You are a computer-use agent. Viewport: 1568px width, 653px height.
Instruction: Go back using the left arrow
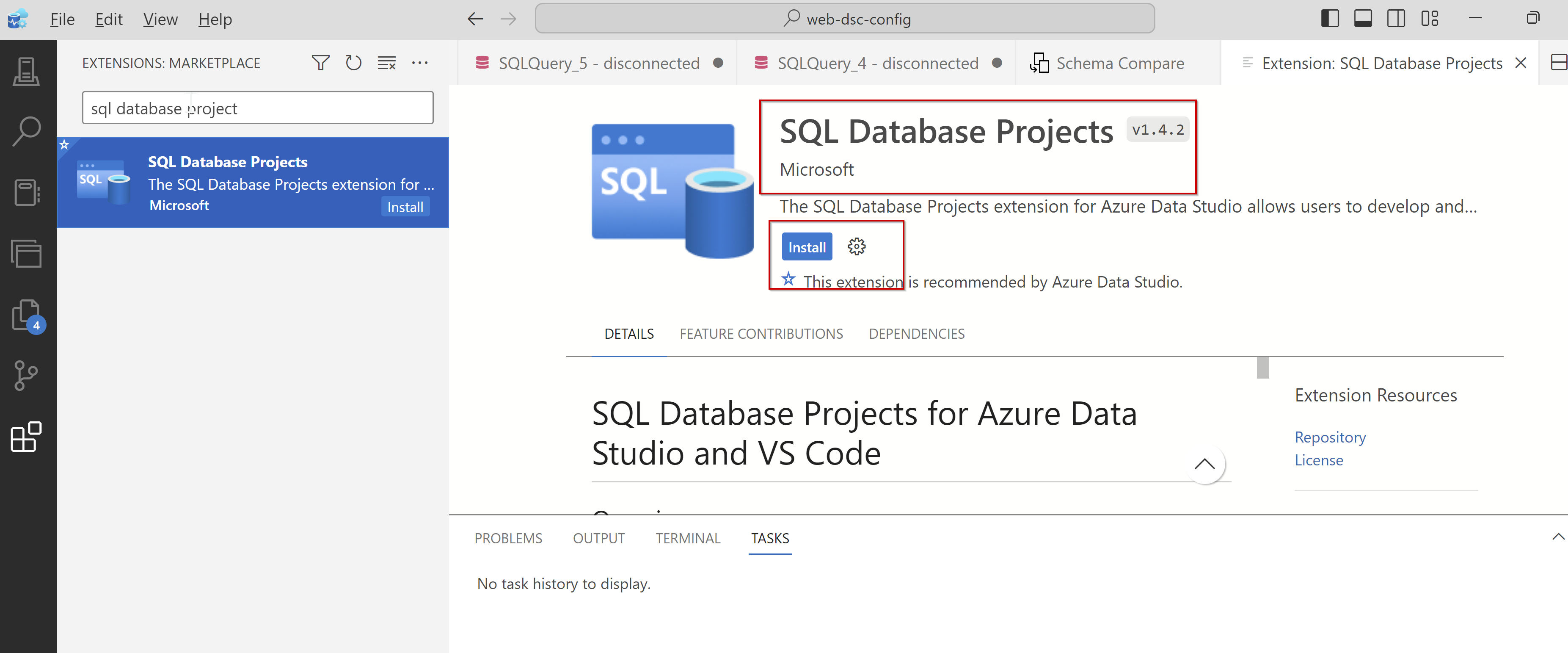click(475, 19)
